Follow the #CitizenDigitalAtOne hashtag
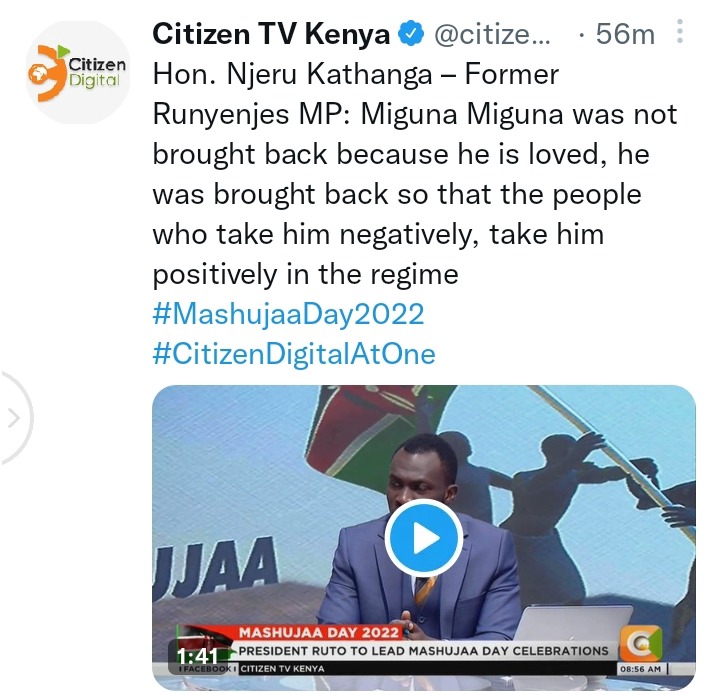 294,354
